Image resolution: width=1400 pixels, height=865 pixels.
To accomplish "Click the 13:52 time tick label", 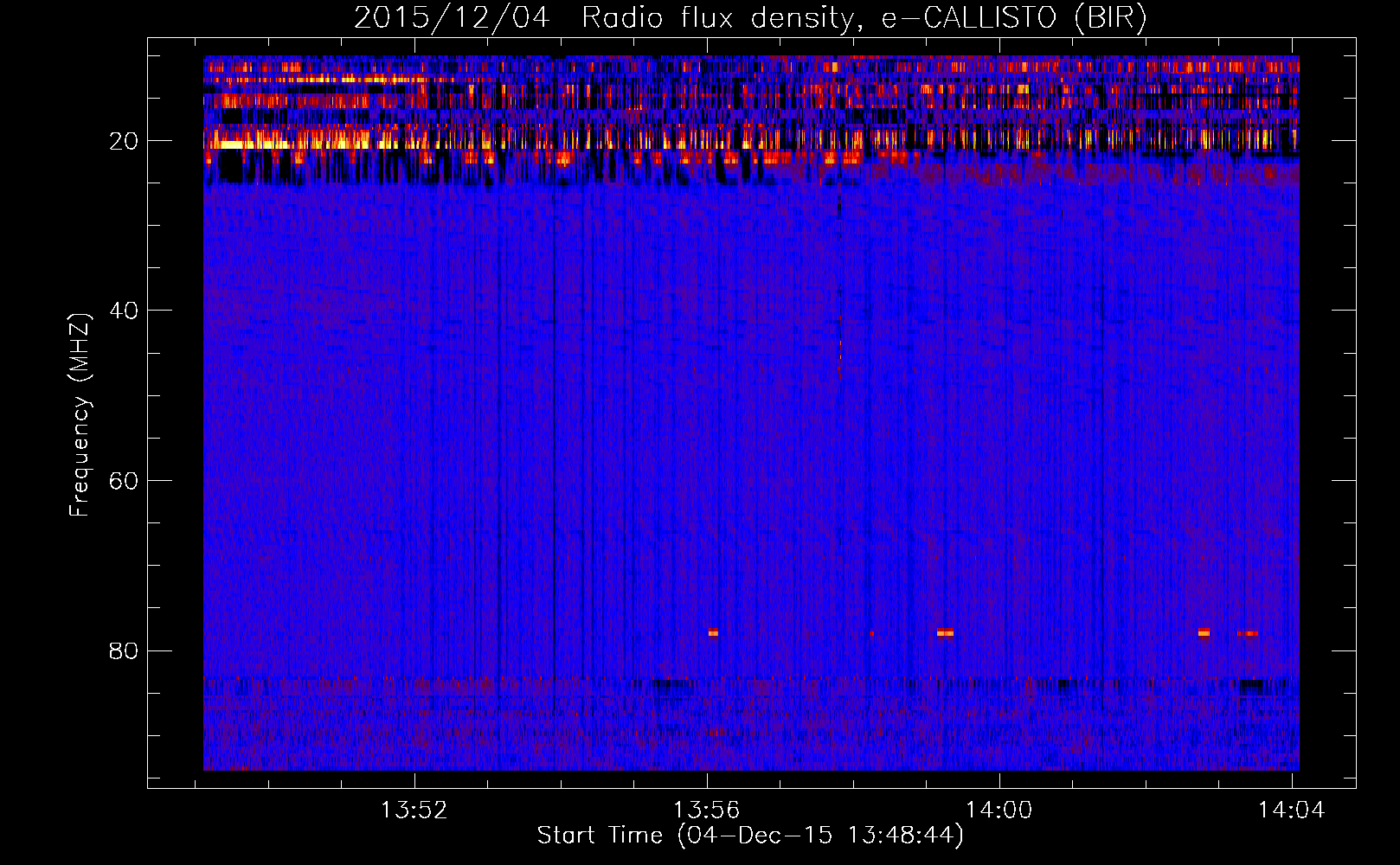I will [x=414, y=811].
